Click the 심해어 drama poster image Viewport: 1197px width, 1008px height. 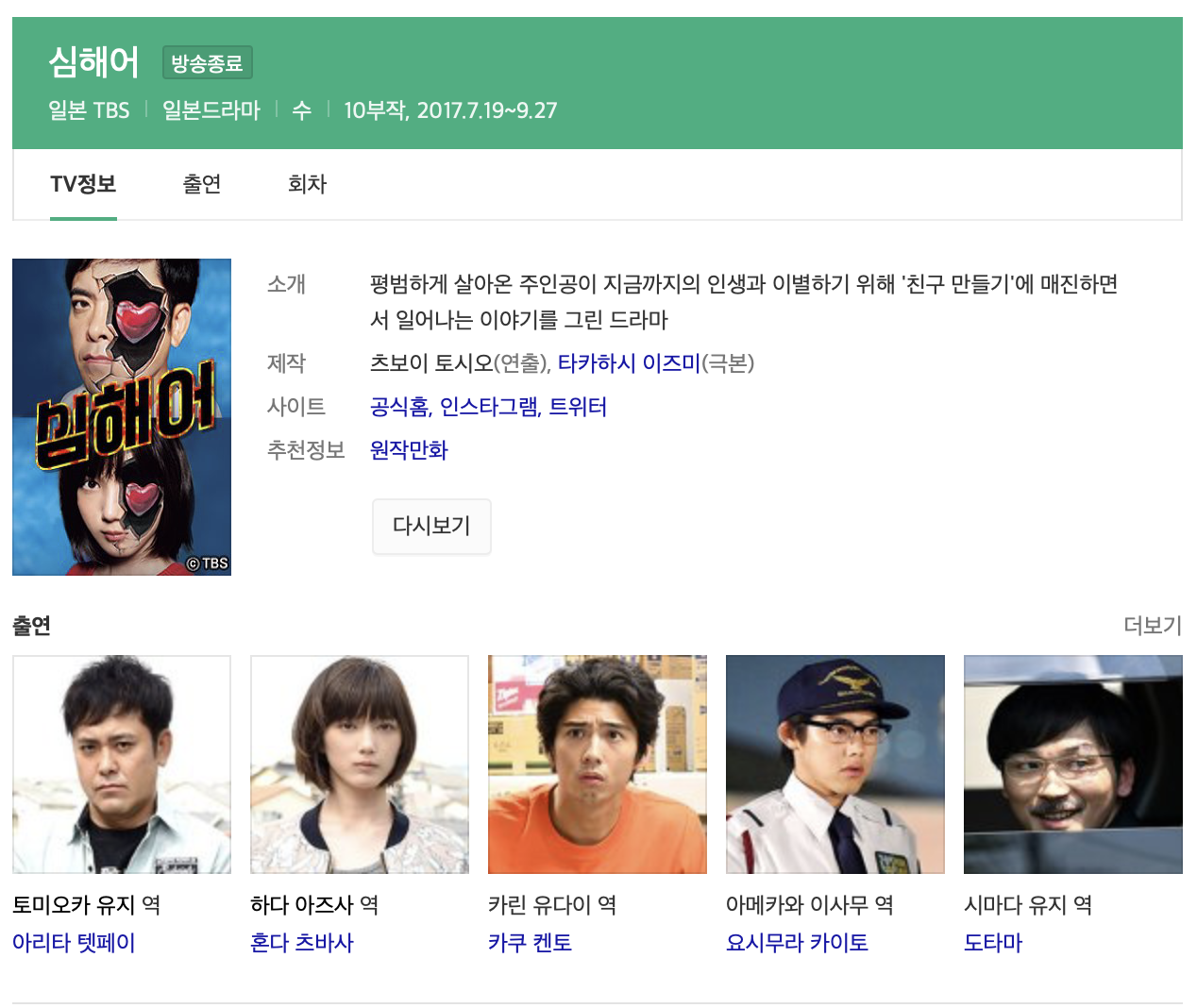122,417
